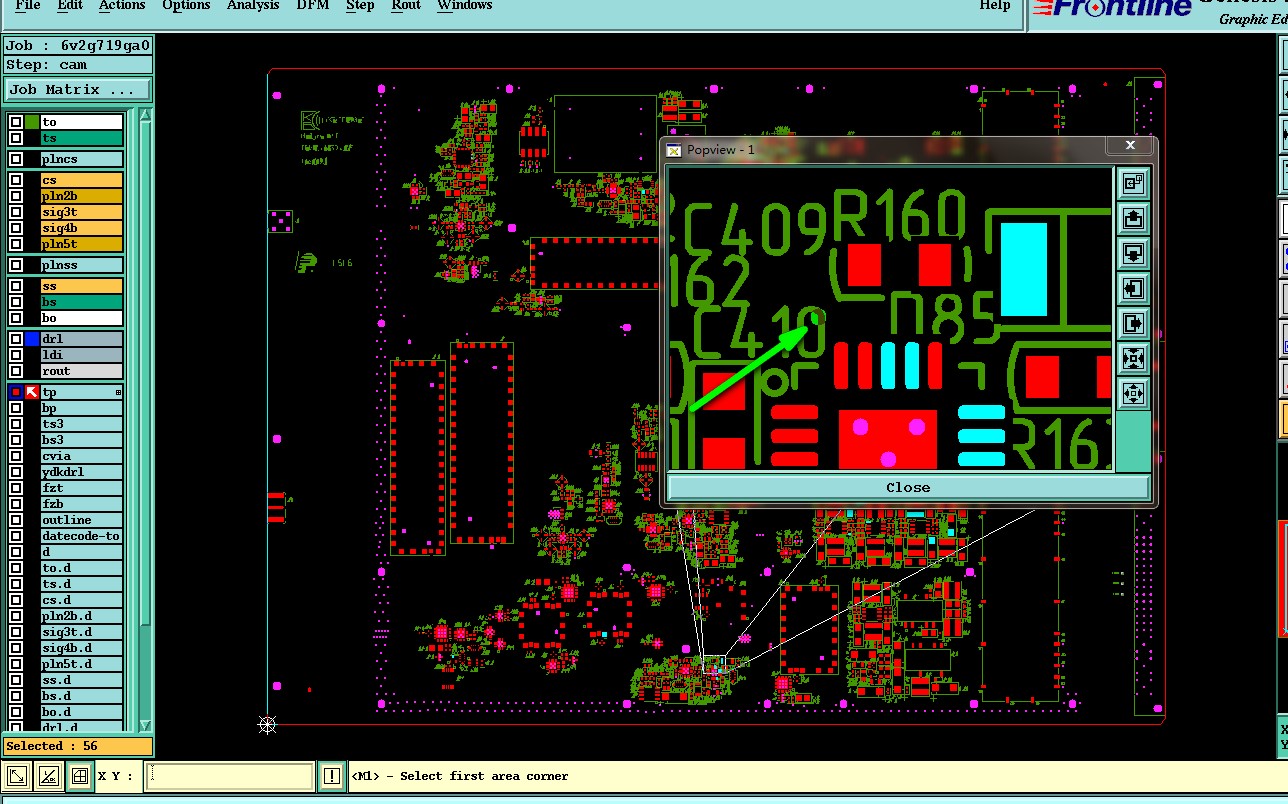The image size is (1288, 804).
Task: Click the green color swatch of layer to
Action: pos(32,122)
